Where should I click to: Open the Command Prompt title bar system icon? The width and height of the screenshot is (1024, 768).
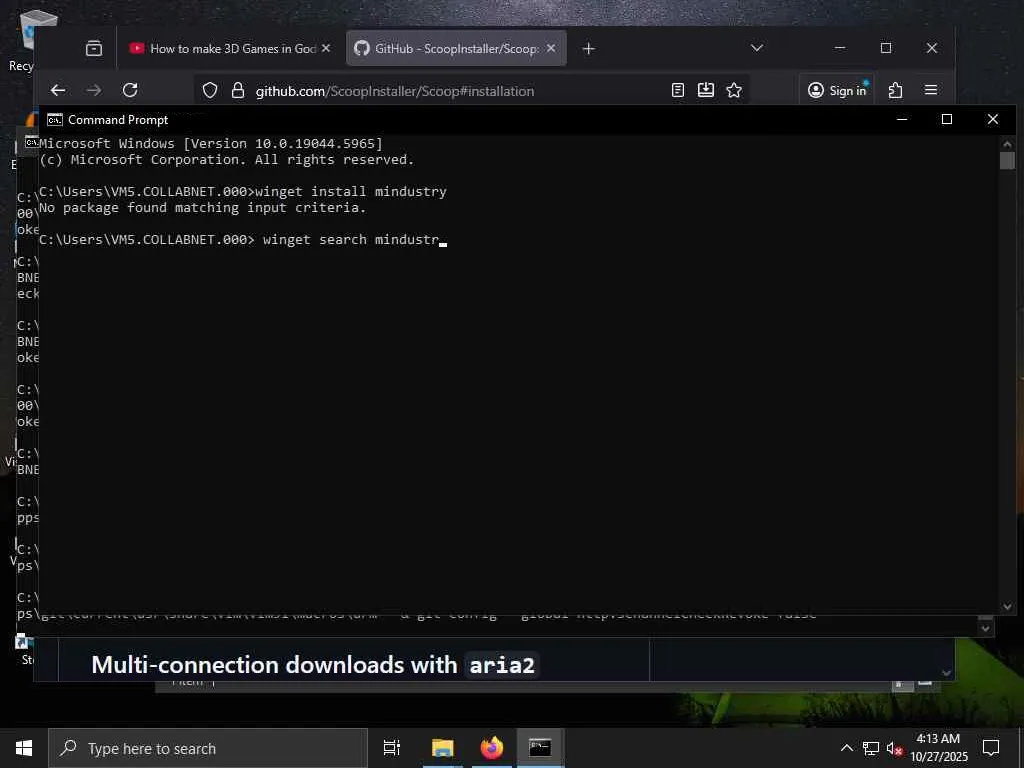[x=55, y=120]
